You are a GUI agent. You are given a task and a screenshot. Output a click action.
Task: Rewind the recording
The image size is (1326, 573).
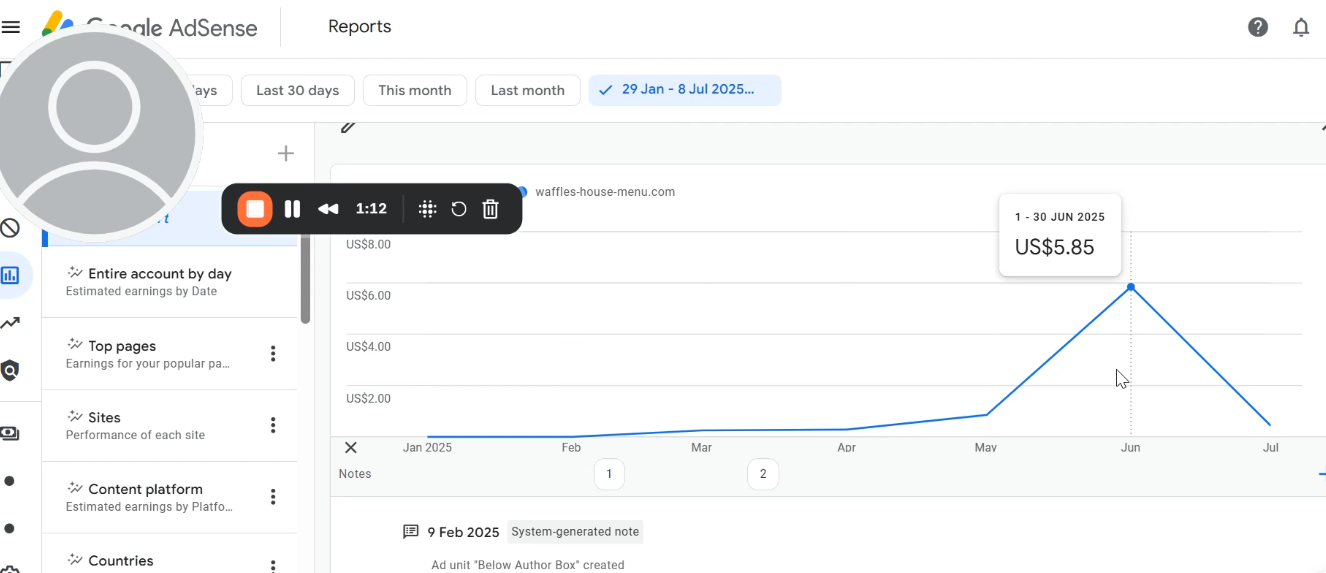(x=328, y=209)
